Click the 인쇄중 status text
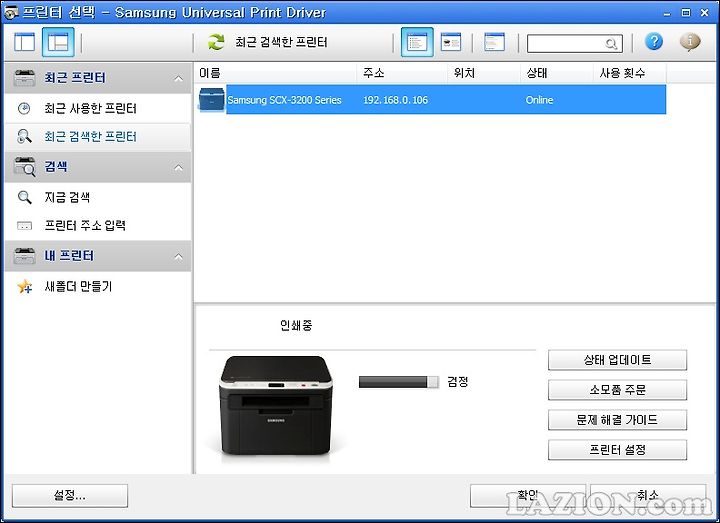720x523 pixels. pyautogui.click(x=296, y=326)
